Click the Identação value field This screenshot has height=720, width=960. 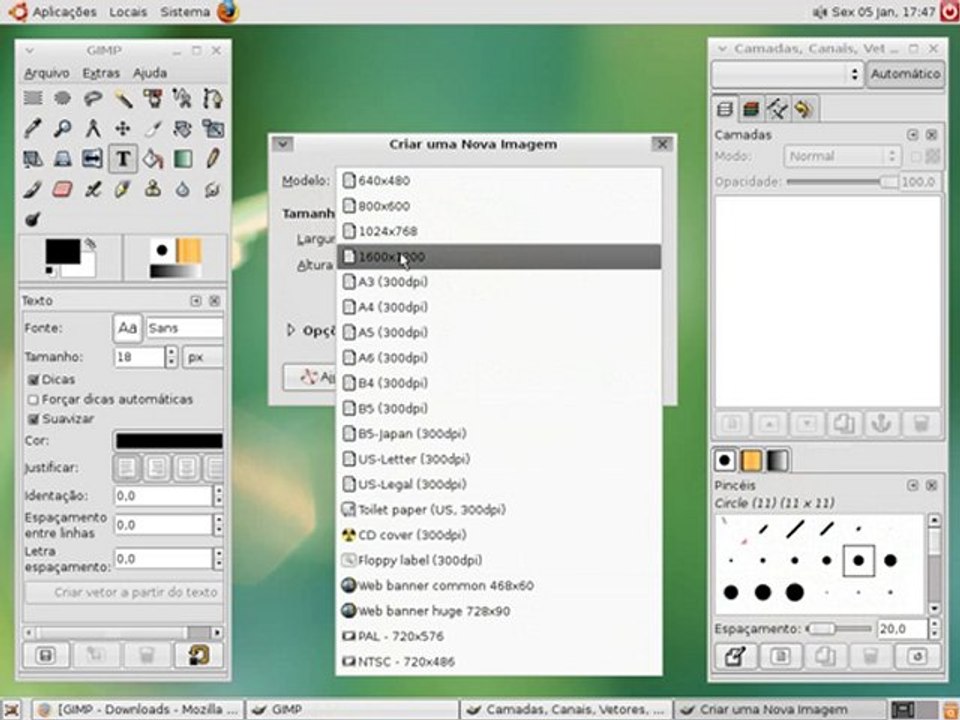pyautogui.click(x=163, y=496)
